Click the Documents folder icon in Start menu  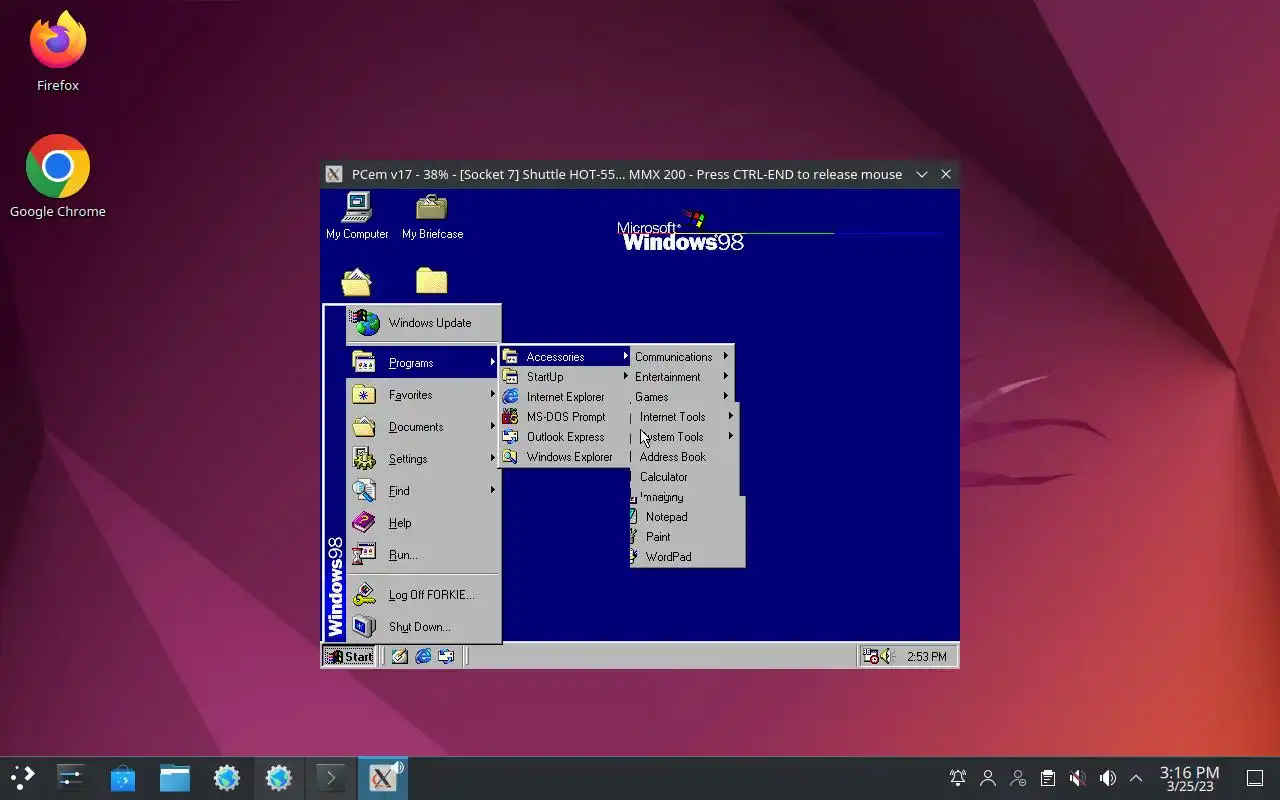point(364,427)
